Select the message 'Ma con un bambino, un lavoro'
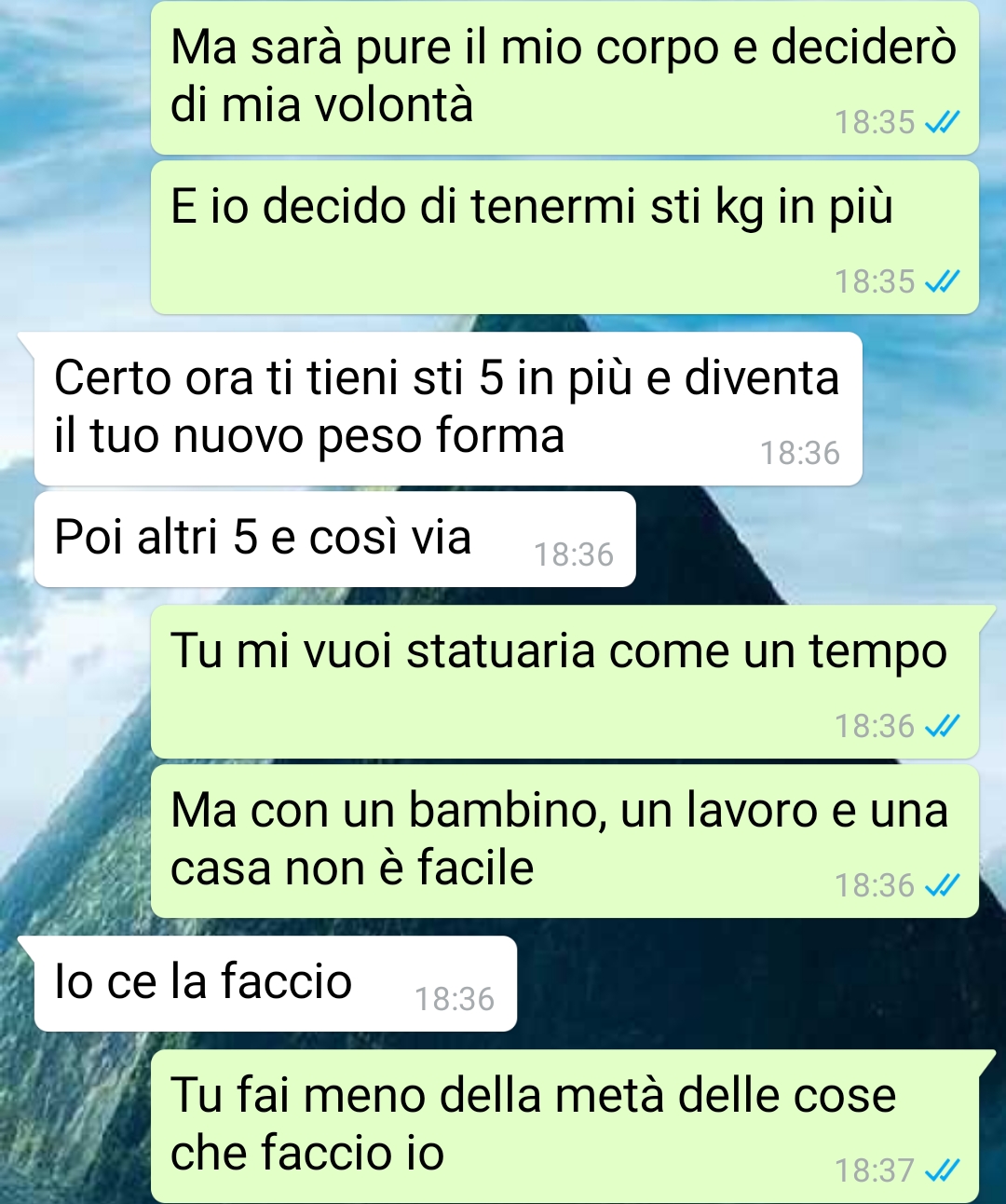Screen dimensions: 1006x1204 coord(564,841)
